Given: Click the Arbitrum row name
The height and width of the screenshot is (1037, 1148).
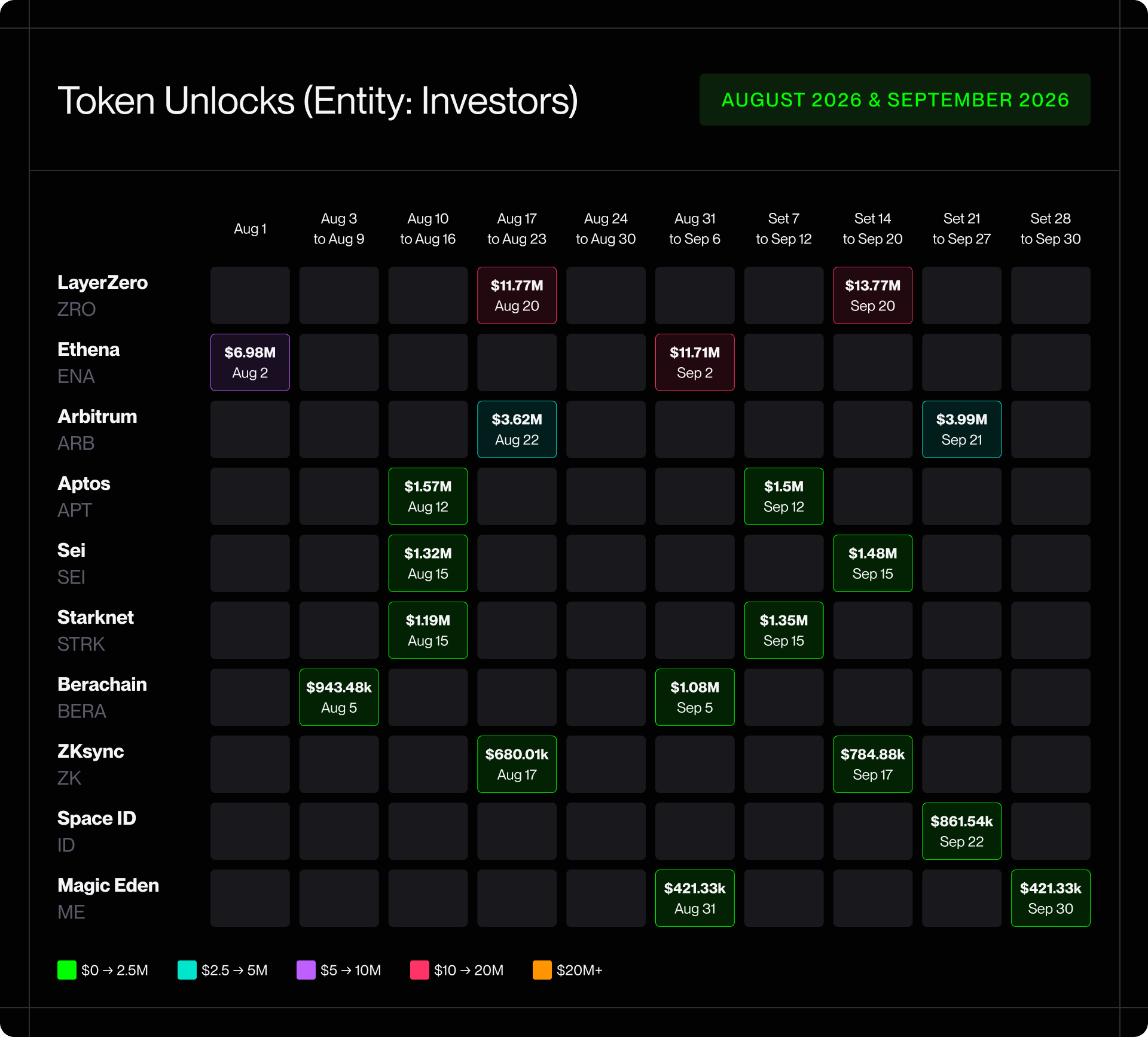Looking at the screenshot, I should pos(97,417).
